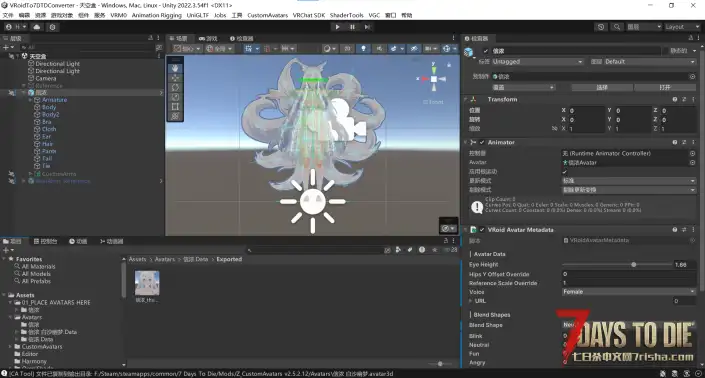Open the Voice Female dropdown

tap(629, 292)
